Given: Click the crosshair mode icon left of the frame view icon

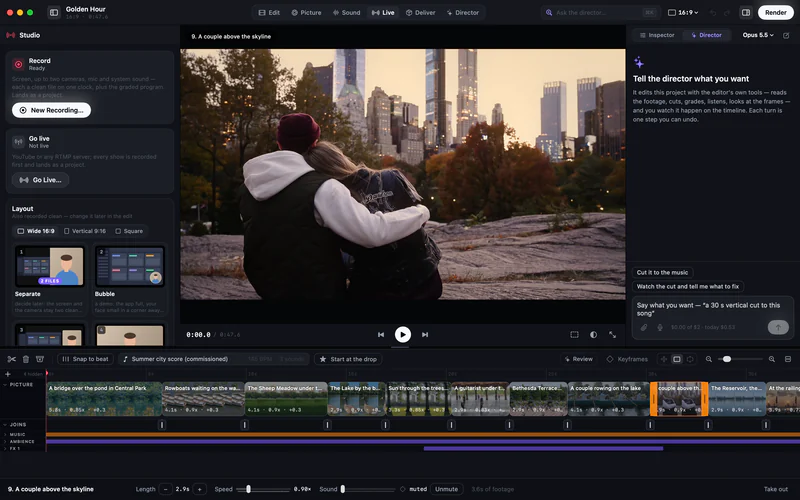Looking at the screenshot, I should coord(664,359).
